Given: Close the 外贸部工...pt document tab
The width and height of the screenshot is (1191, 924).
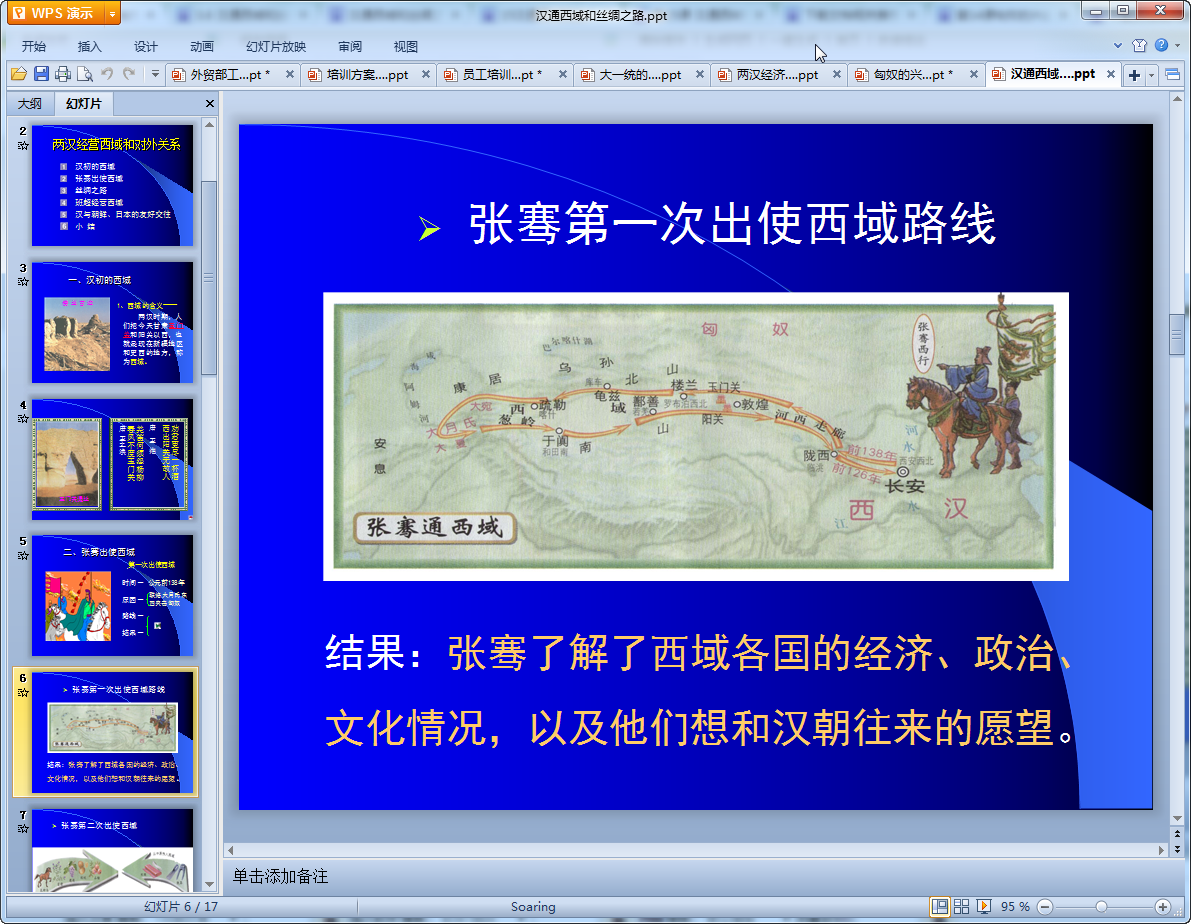Looking at the screenshot, I should 289,74.
